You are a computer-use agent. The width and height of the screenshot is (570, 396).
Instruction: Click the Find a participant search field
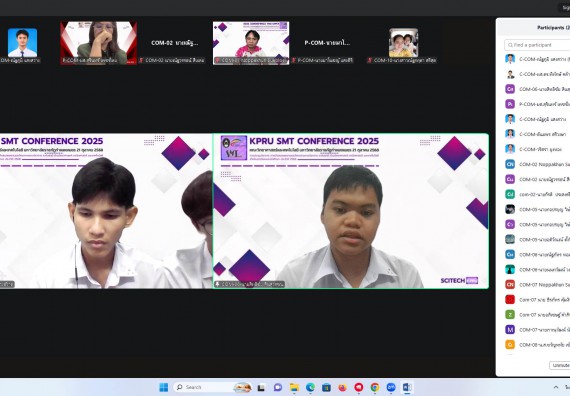point(537,45)
